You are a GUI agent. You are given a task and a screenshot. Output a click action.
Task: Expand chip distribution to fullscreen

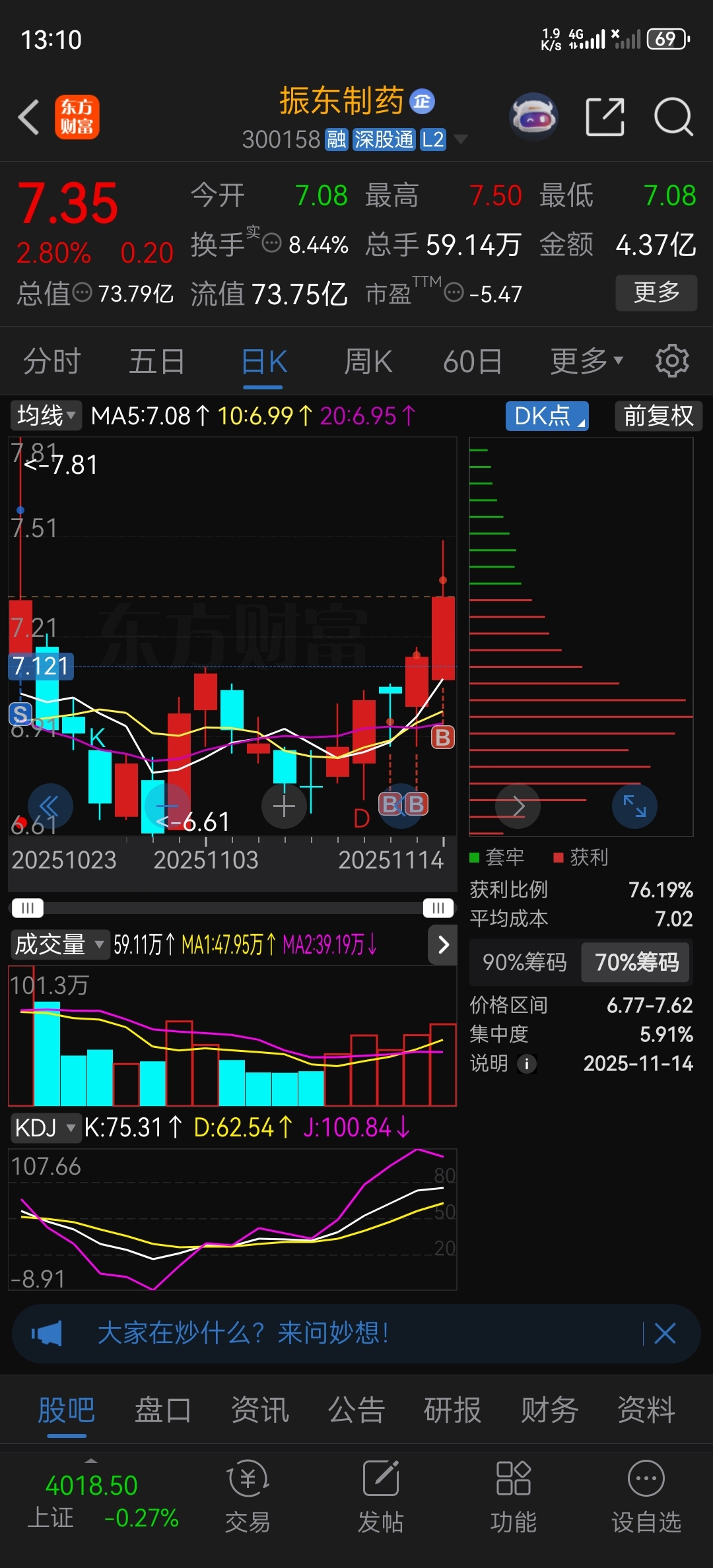[634, 806]
